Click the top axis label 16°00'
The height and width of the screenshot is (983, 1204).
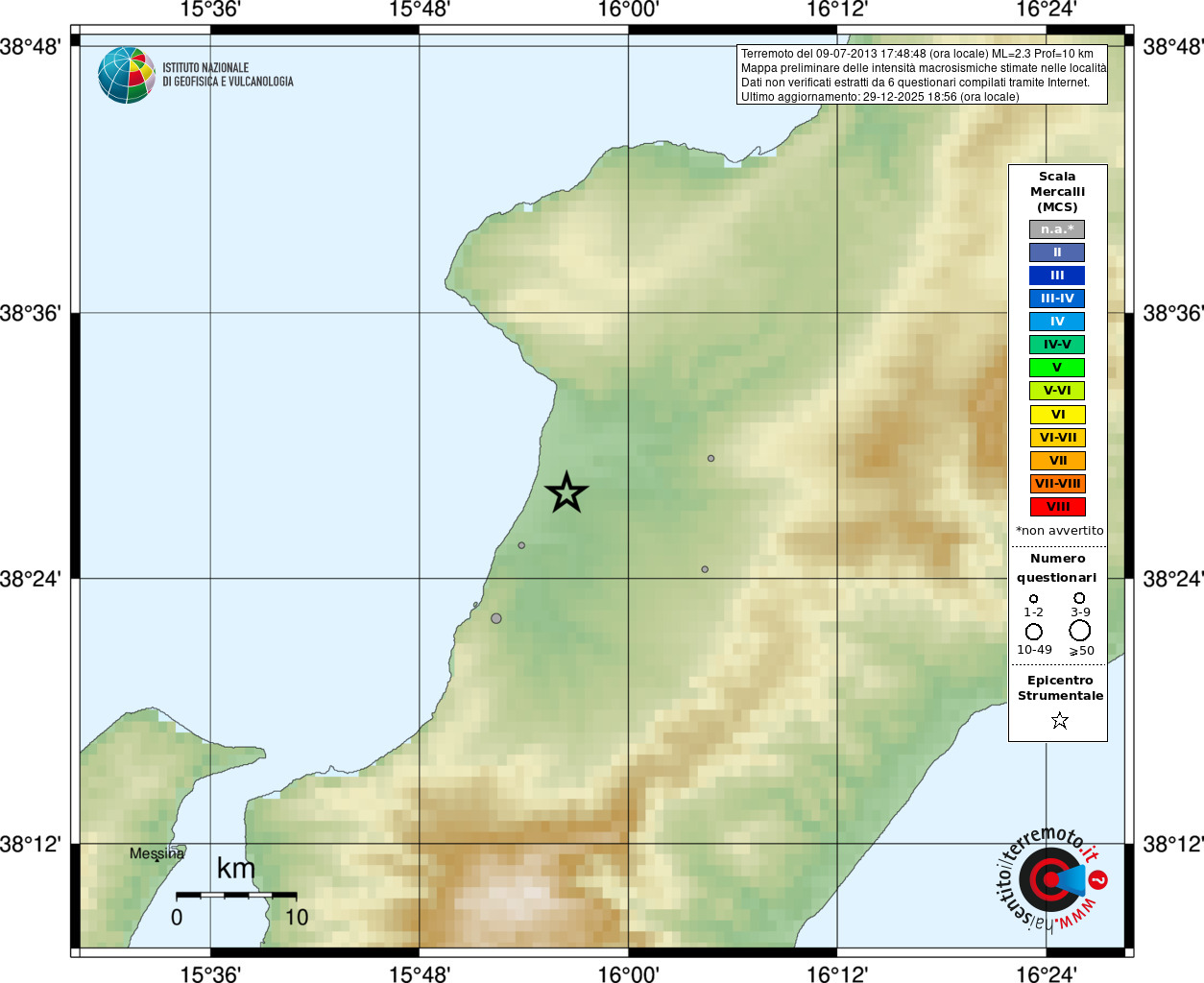click(x=628, y=11)
